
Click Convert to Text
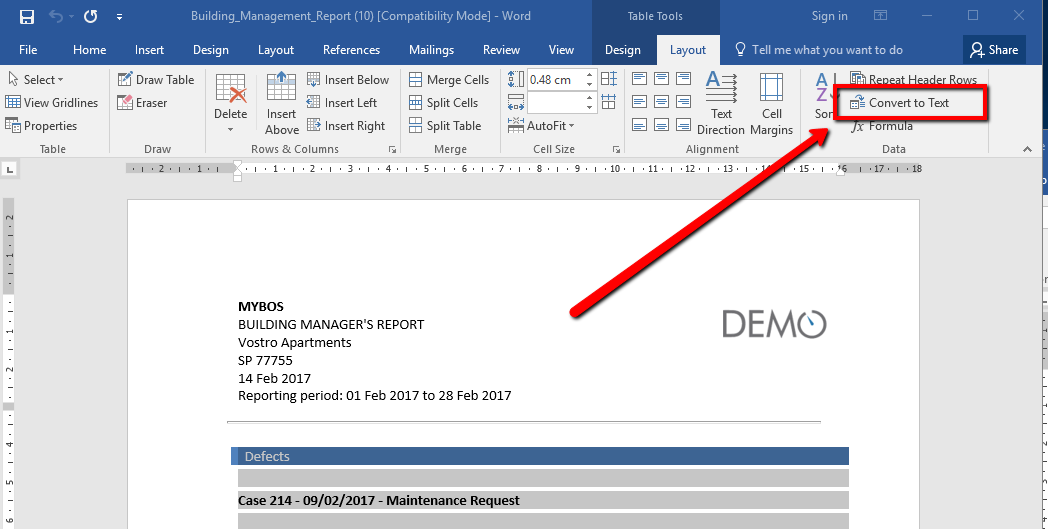900,102
